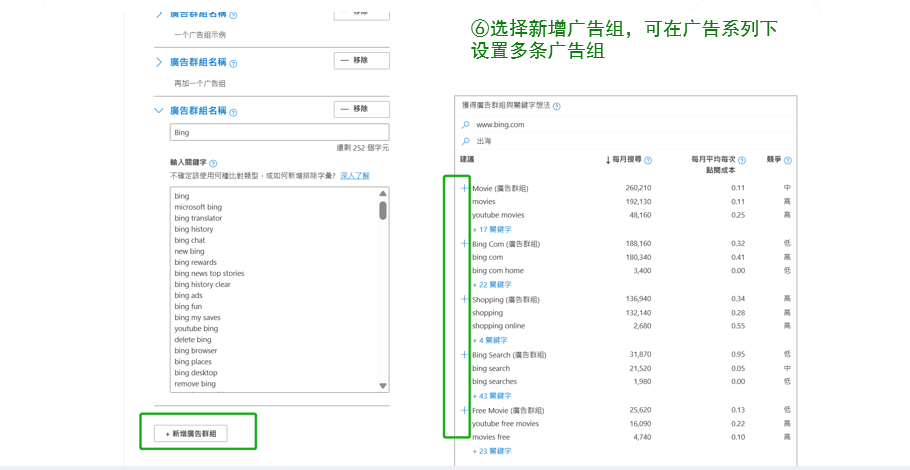Select keyword 'youtube bing' in the list
910x470 pixels.
[x=196, y=328]
